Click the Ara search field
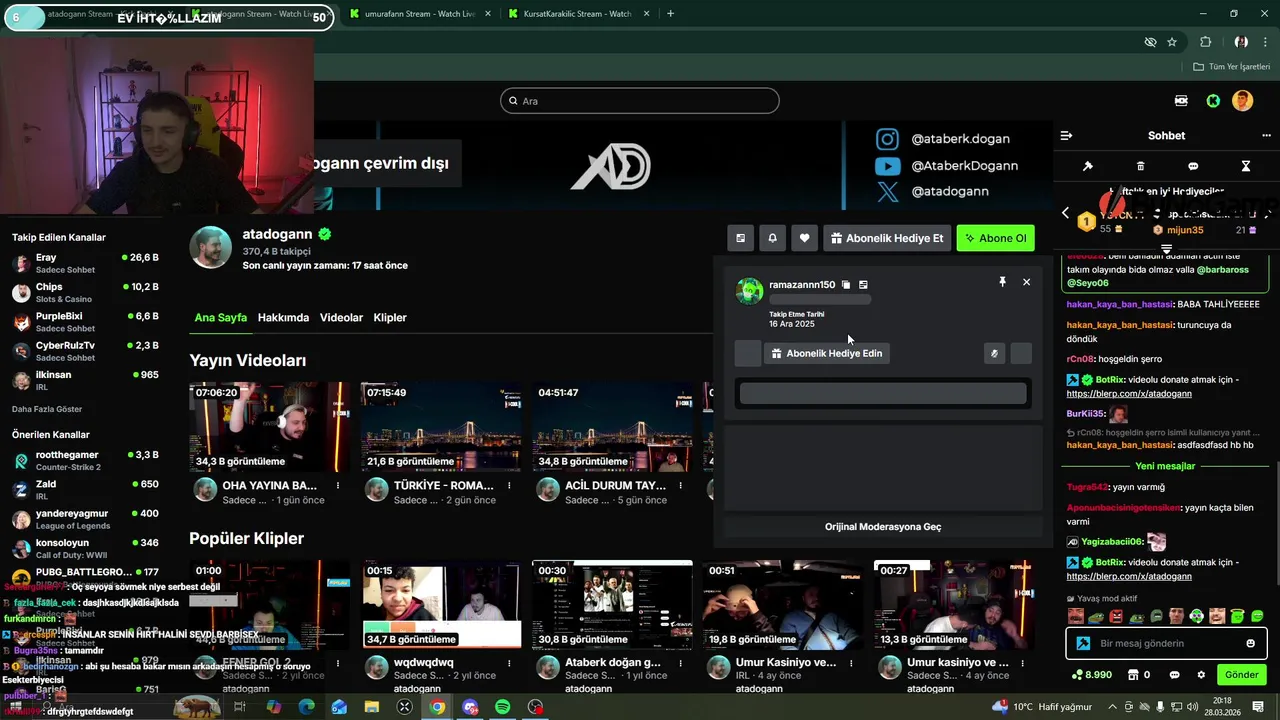 click(639, 101)
